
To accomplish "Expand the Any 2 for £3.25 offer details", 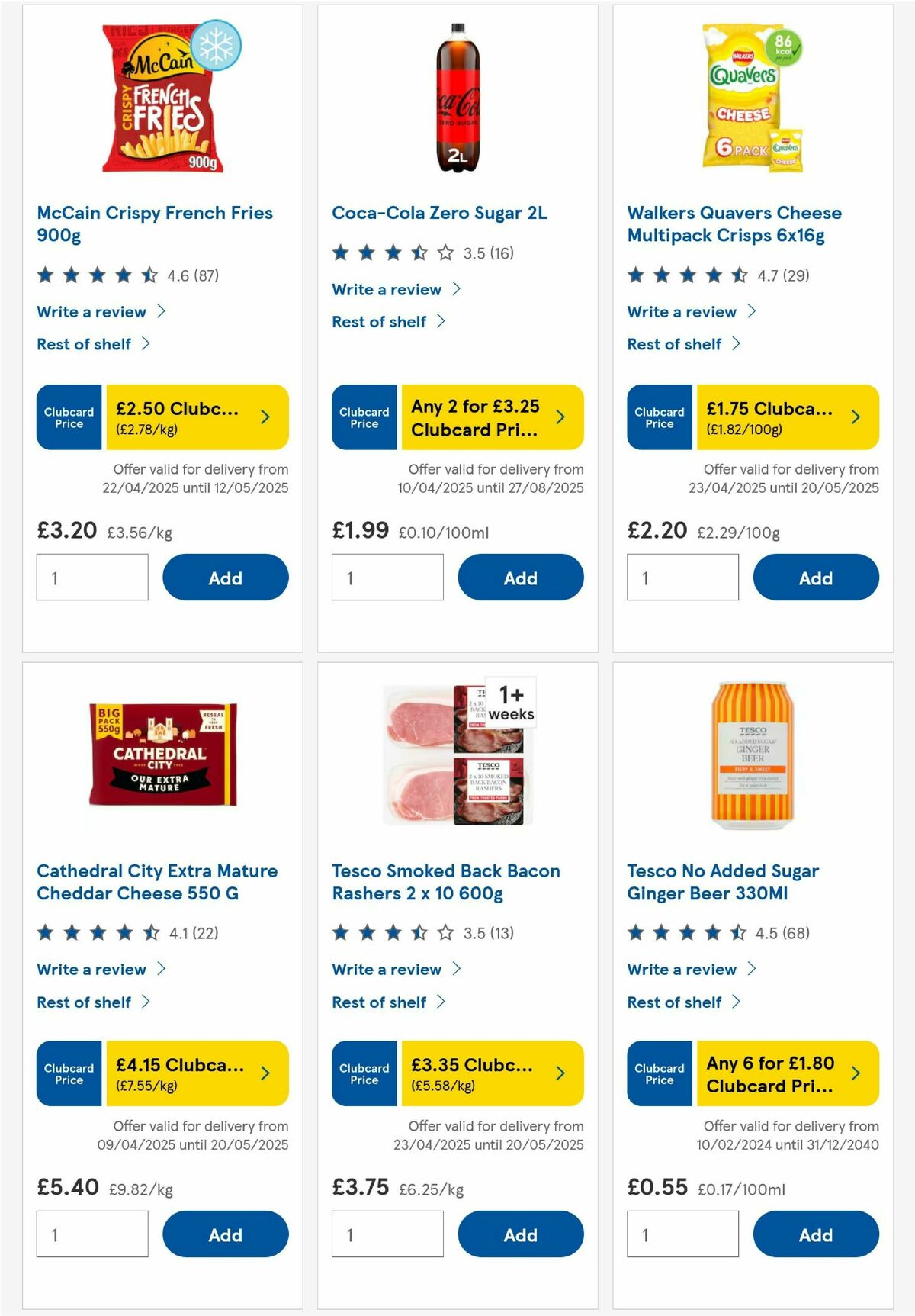I will (x=560, y=417).
